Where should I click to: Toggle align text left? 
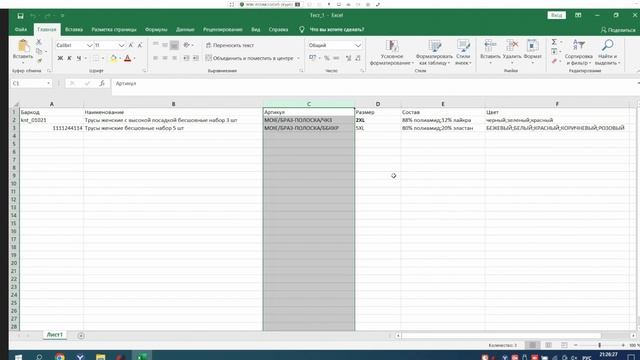(x=156, y=58)
